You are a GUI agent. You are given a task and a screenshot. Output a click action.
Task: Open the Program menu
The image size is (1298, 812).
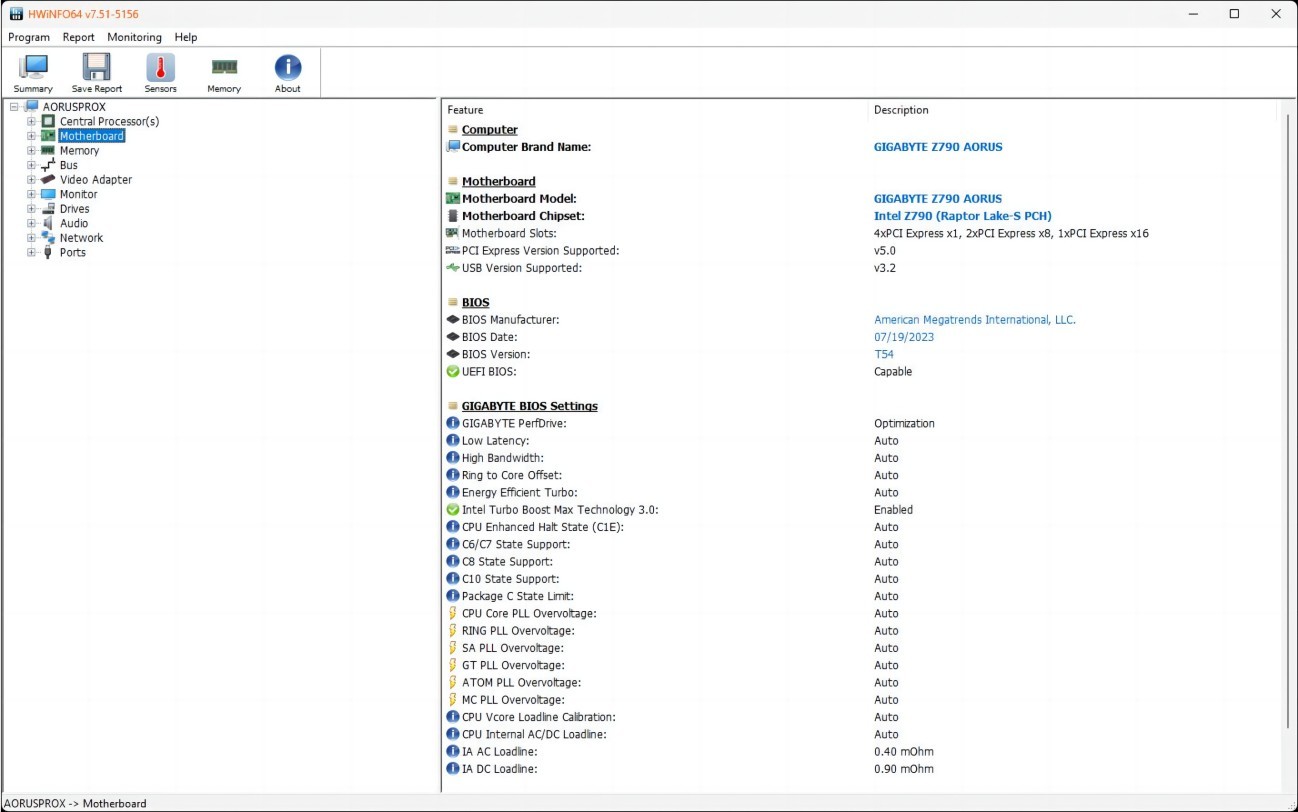(x=29, y=37)
